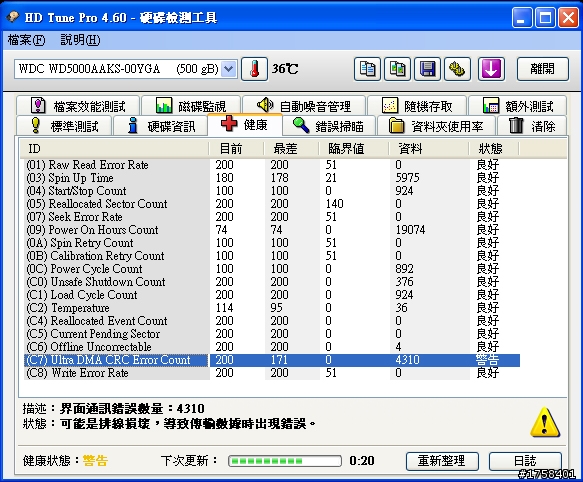The width and height of the screenshot is (583, 482).
Task: Select the Spin Up Time row
Action: click(x=272, y=178)
